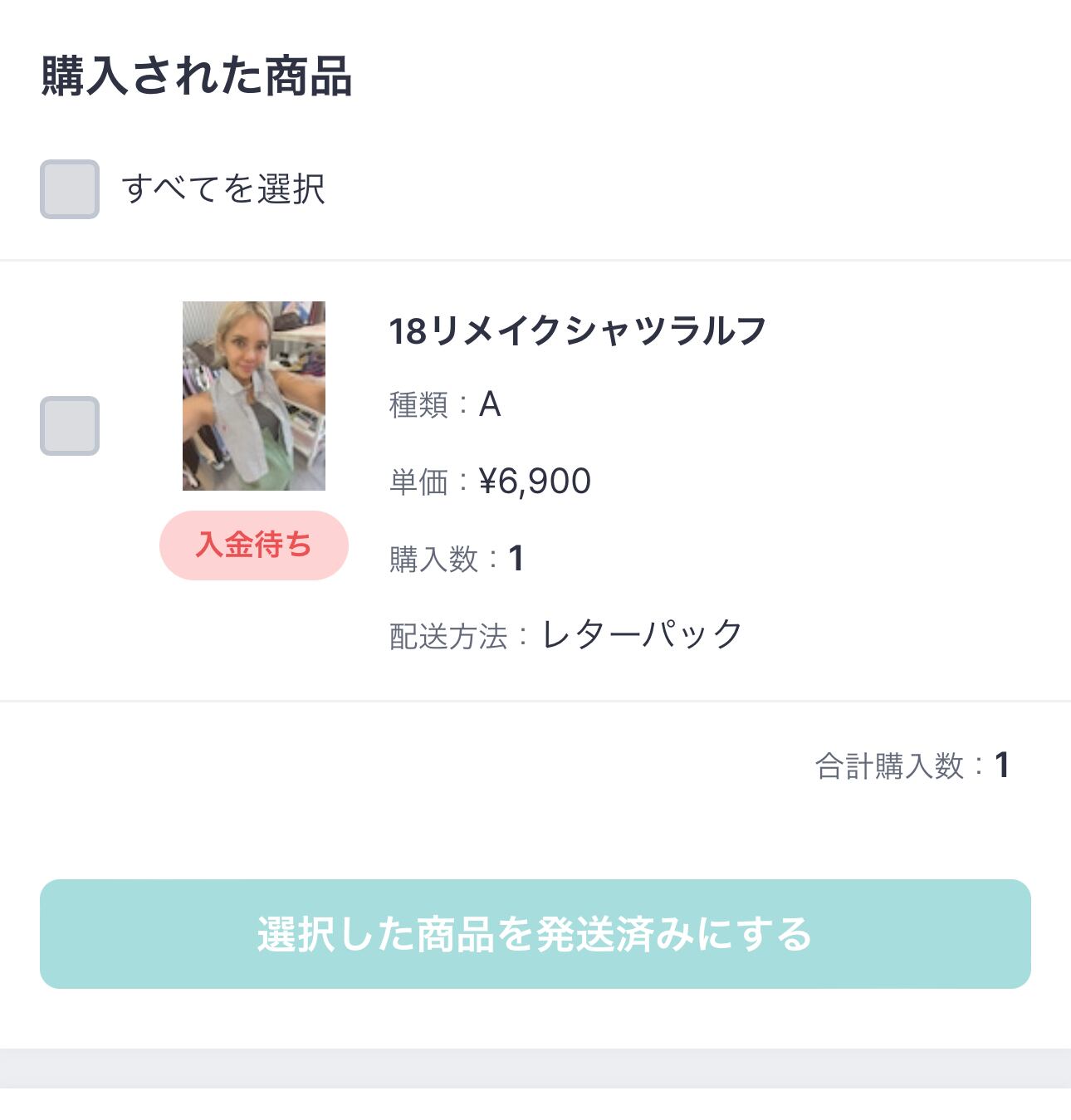The height and width of the screenshot is (1120, 1071).
Task: Click the 配送方法 field label
Action: point(448,637)
